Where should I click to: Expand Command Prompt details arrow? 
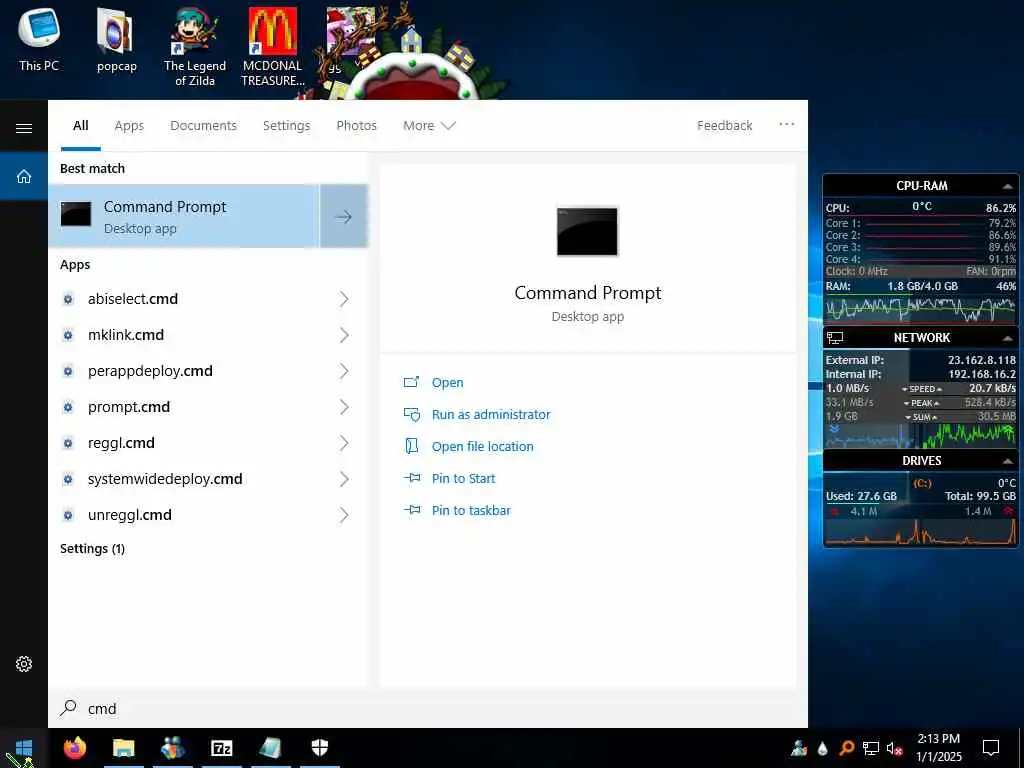click(344, 216)
